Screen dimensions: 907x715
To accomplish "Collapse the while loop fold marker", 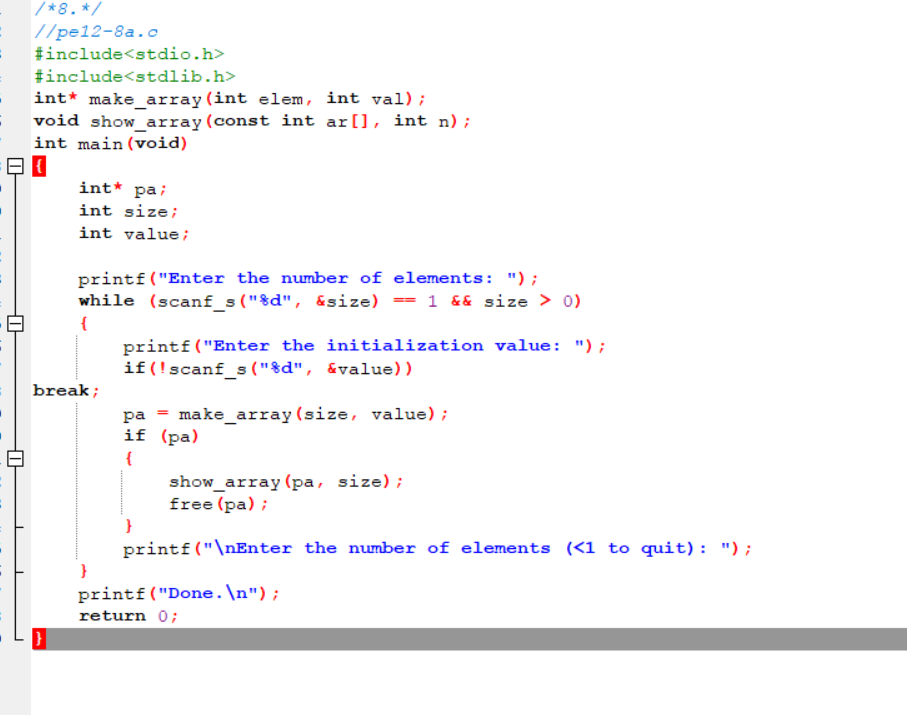I will [x=16, y=323].
